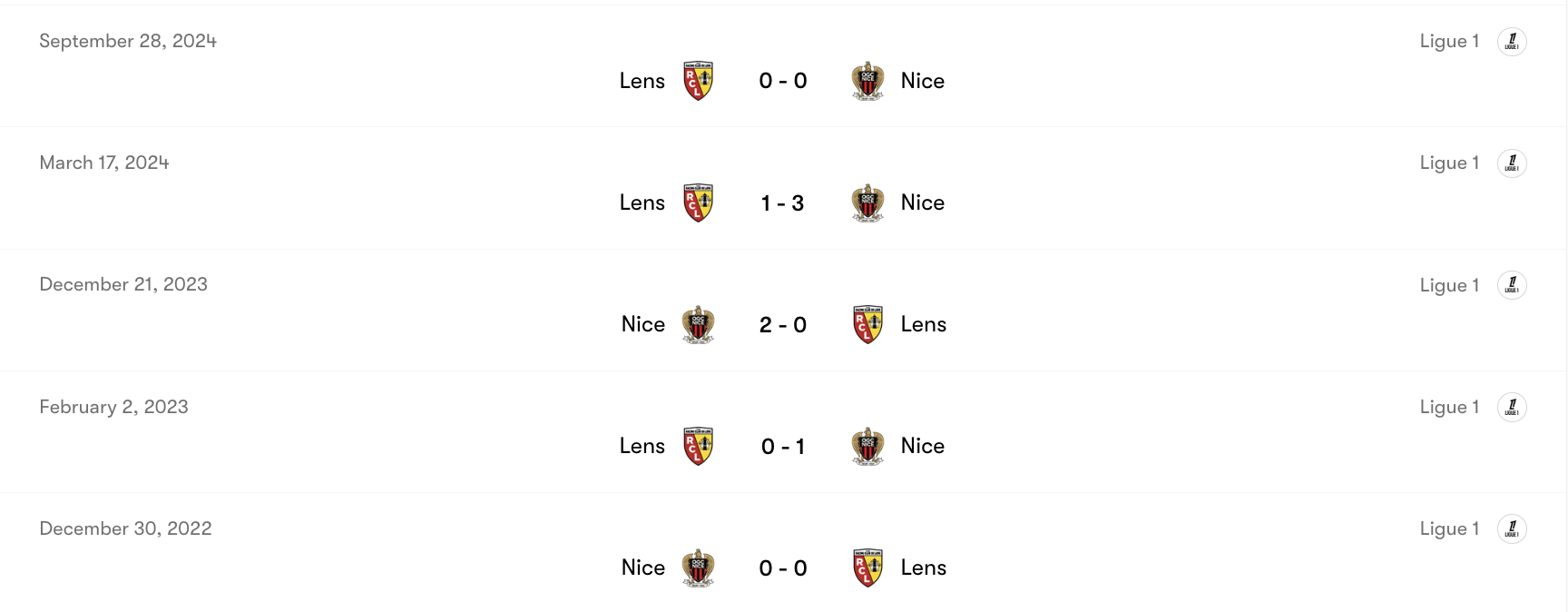Click the 1 - 3 scoreline from March 17
Screen dimensions: 1568x612
782,202
